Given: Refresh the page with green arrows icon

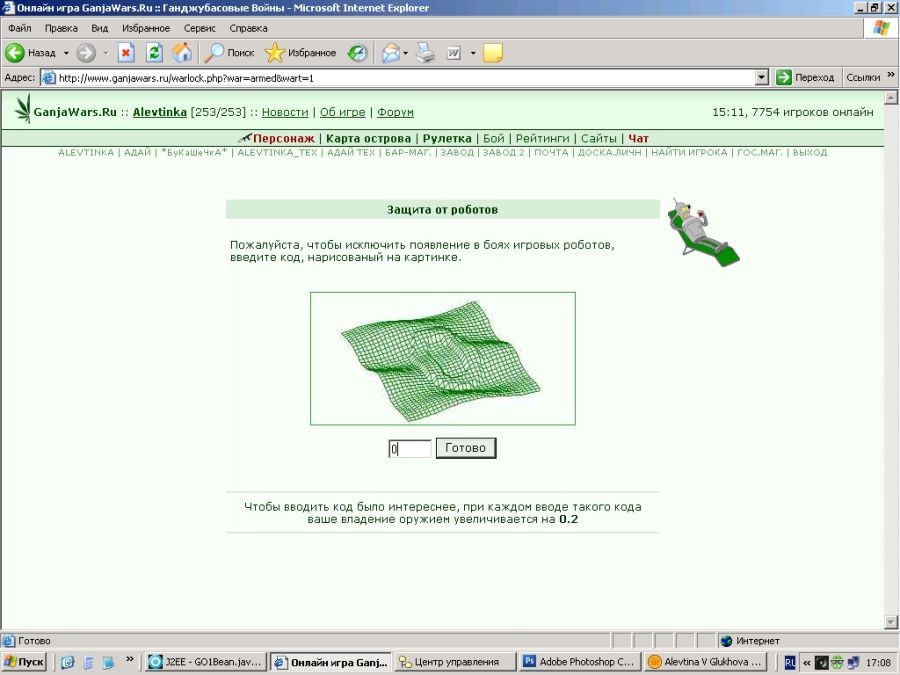Looking at the screenshot, I should pyautogui.click(x=154, y=53).
